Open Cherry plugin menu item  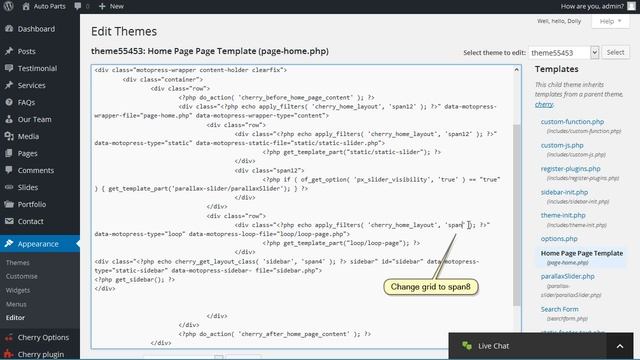click(40, 354)
